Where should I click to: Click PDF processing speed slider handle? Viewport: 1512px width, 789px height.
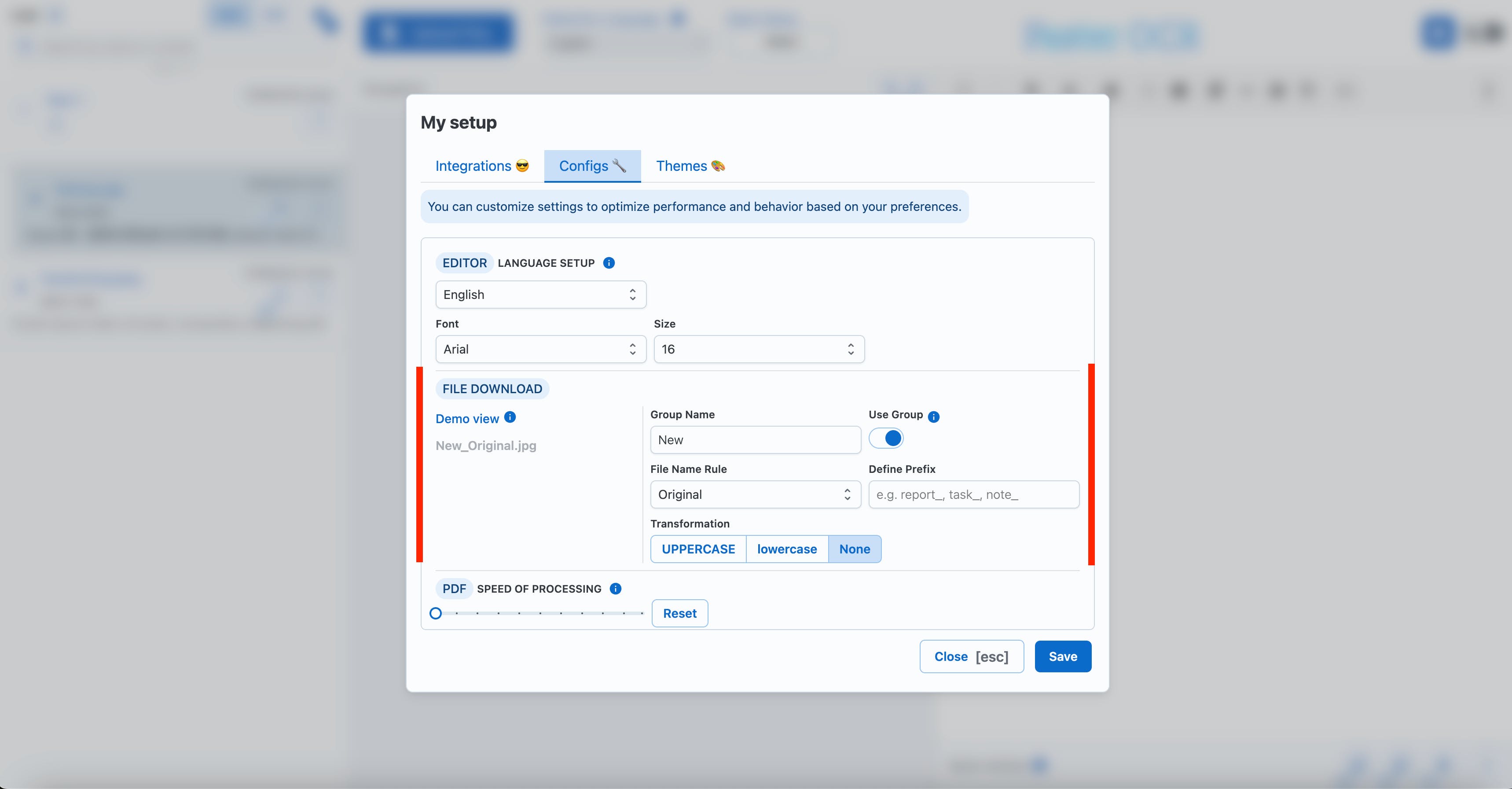pyautogui.click(x=436, y=613)
